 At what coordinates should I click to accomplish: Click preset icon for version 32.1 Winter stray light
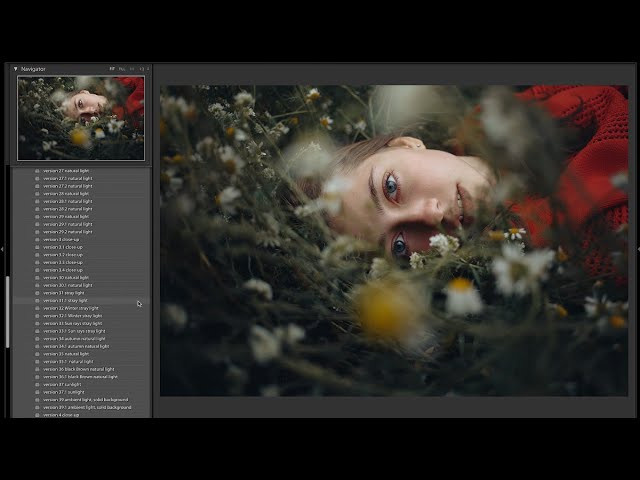[37, 316]
